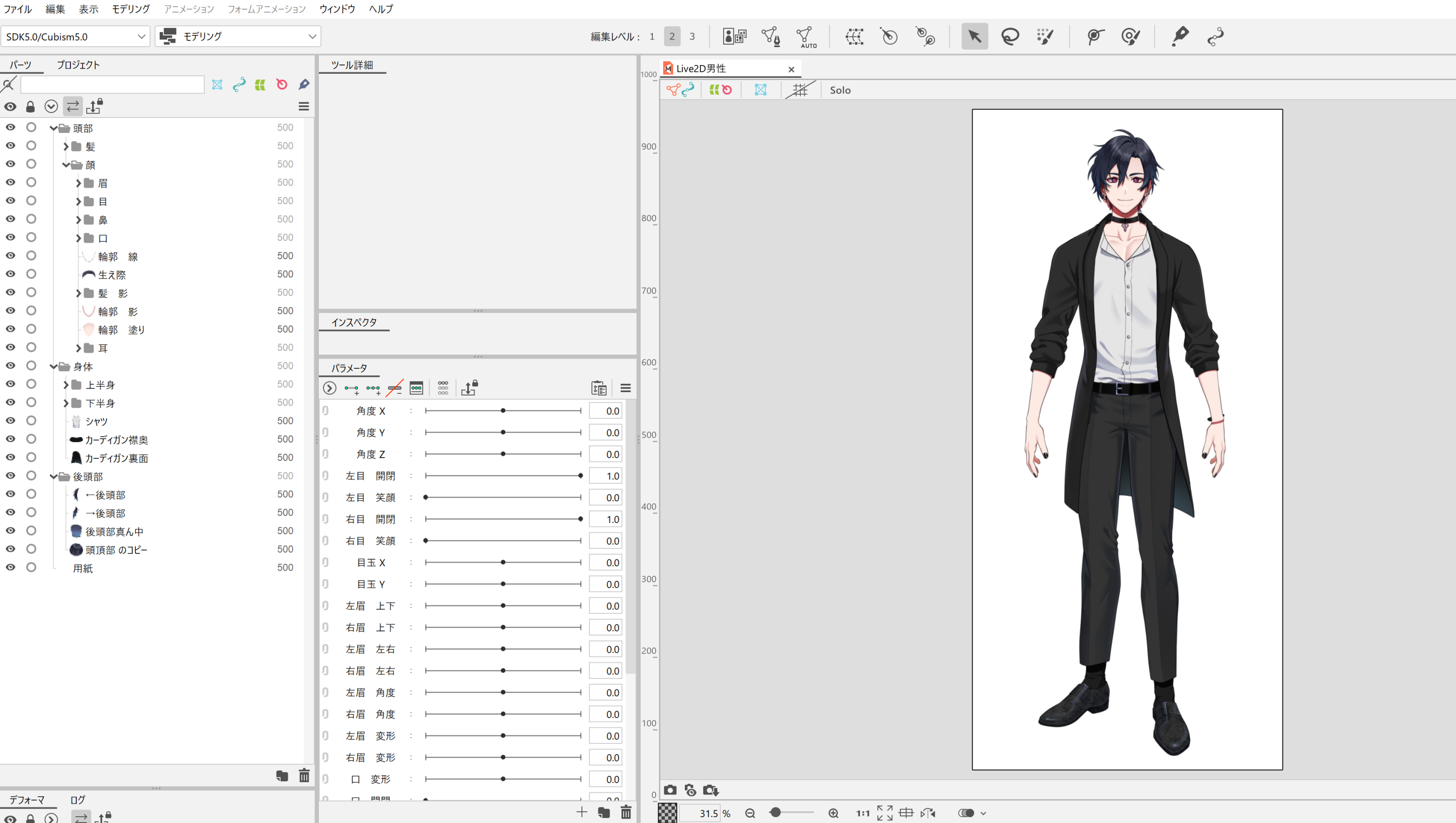
Task: Toggle visibility of 用紙 layer
Action: 10,567
